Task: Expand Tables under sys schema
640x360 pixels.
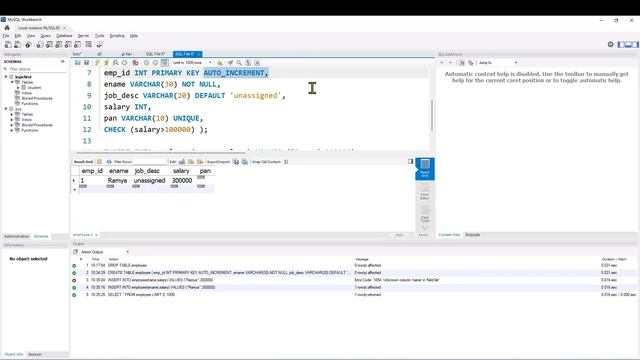Action: click(x=12, y=114)
